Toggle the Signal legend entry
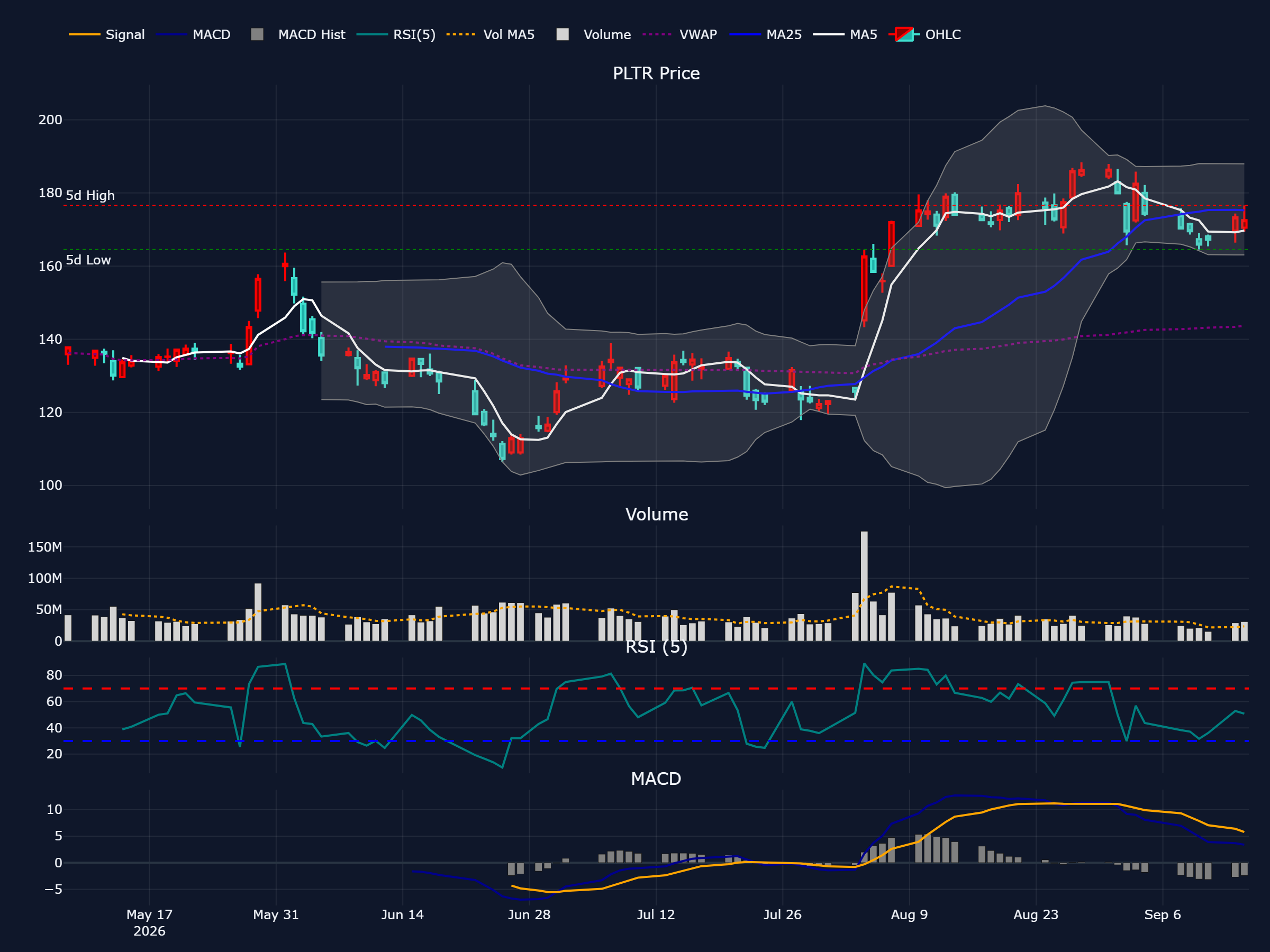The width and height of the screenshot is (1270, 952). [x=107, y=34]
